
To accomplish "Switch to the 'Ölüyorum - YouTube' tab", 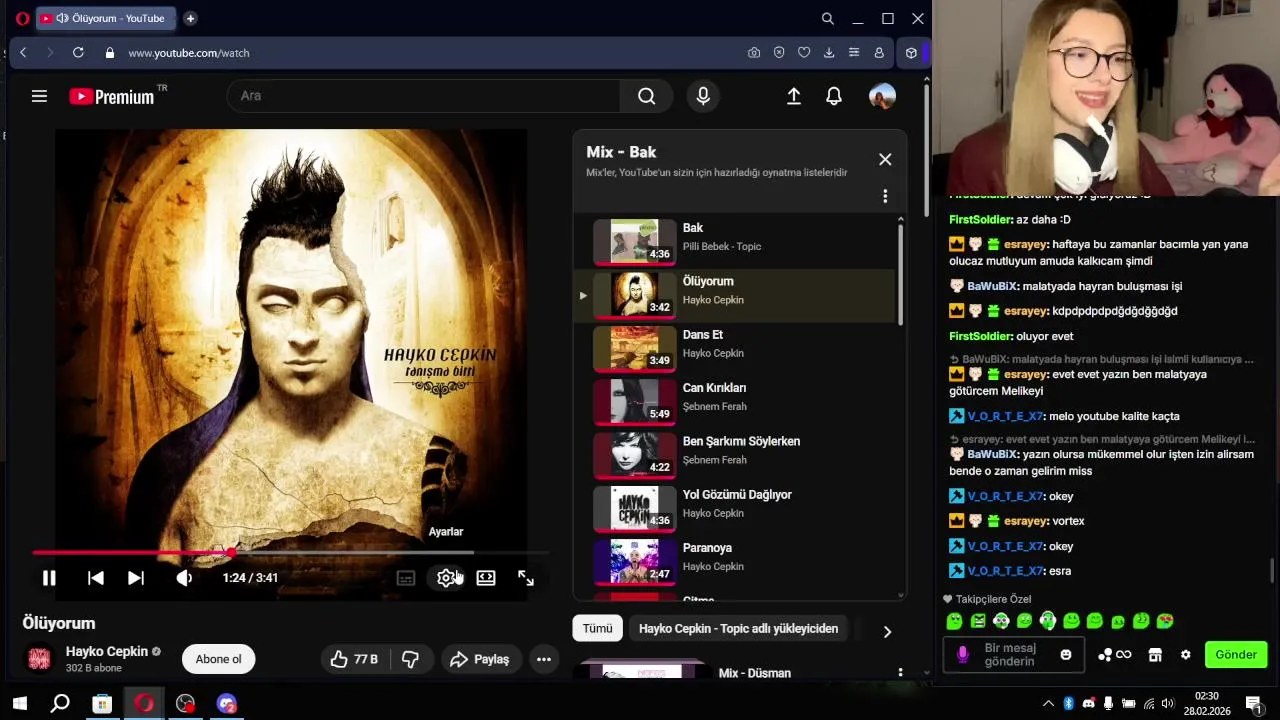I will point(106,18).
